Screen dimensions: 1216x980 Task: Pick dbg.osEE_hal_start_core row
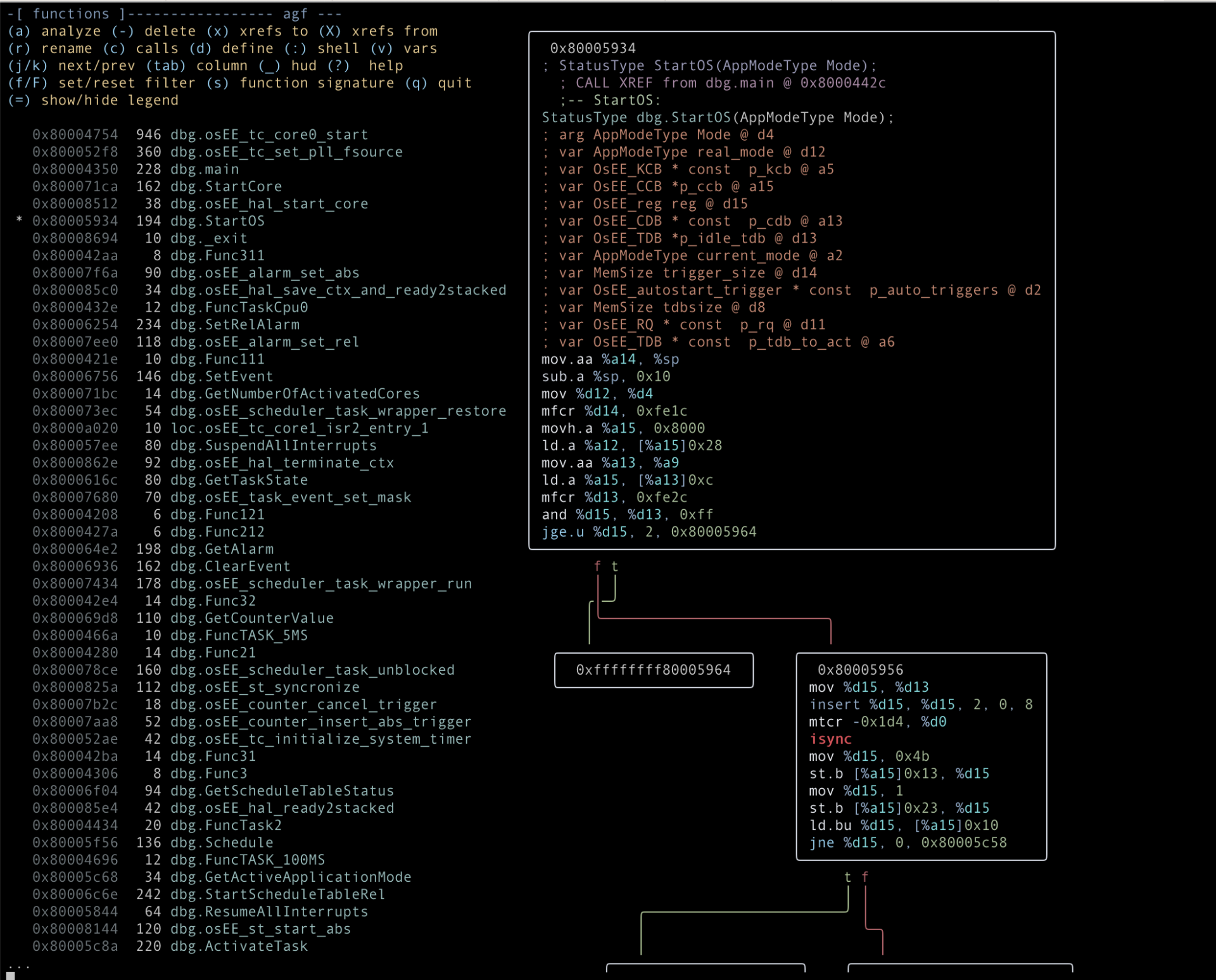(200, 204)
